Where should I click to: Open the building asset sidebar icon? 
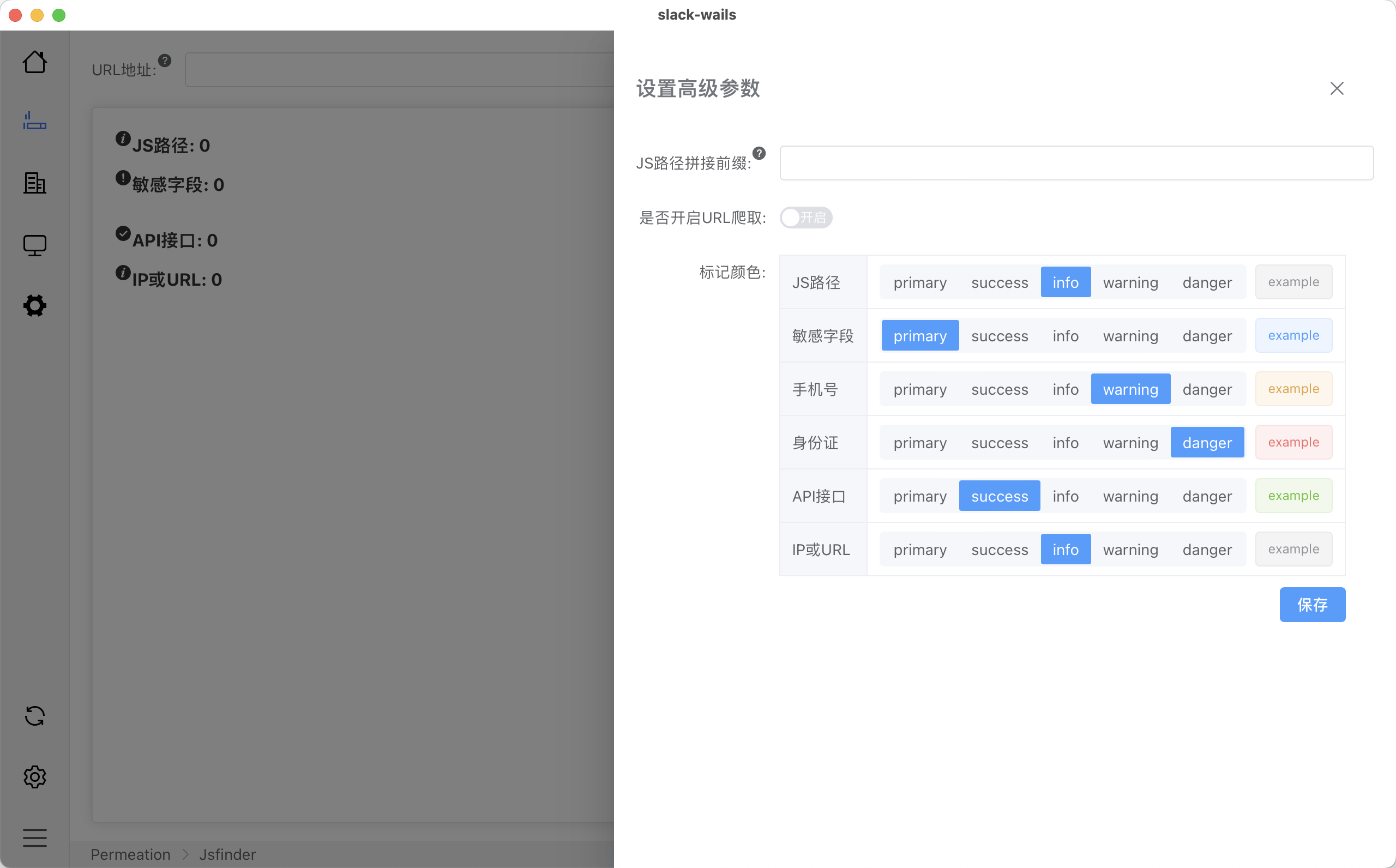(x=34, y=183)
